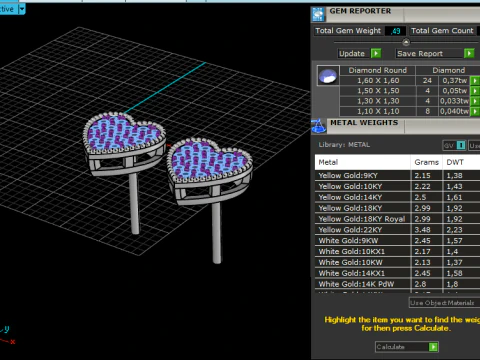Screen dimensions: 480x360
Task: Click the Gem Reporter panel title
Action: click(x=360, y=11)
